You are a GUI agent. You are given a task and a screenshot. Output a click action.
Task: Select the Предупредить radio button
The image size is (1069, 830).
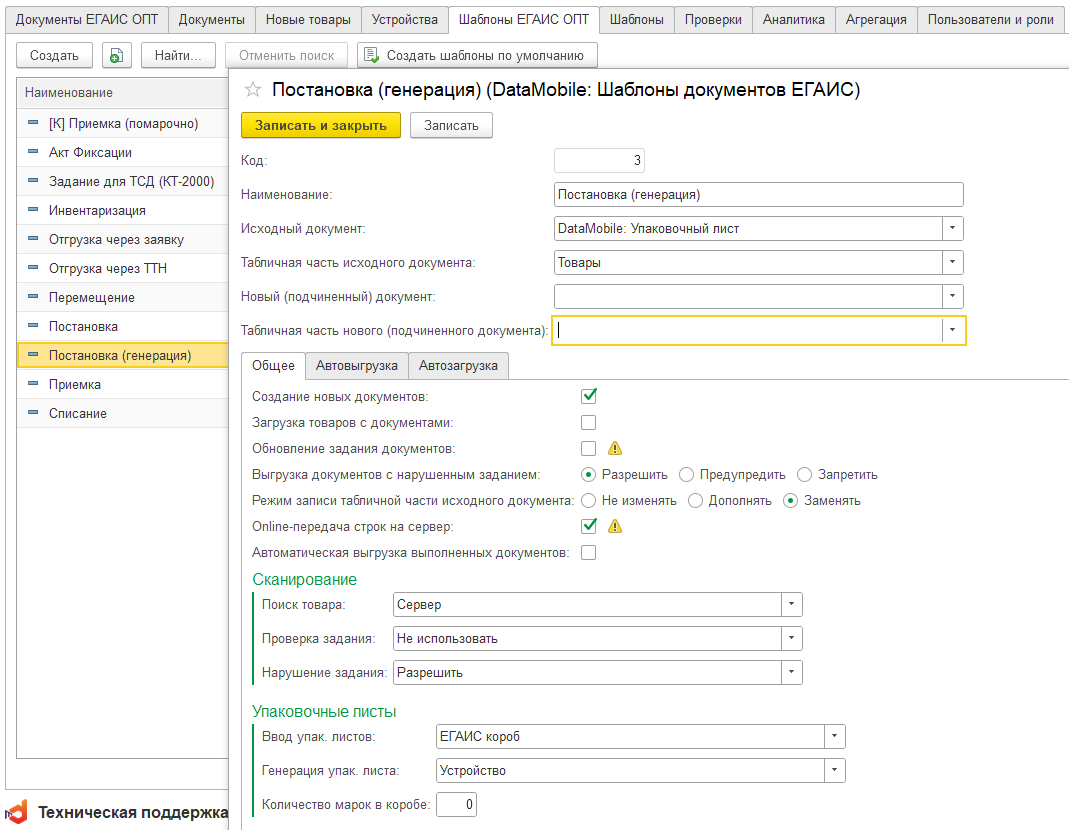click(687, 475)
